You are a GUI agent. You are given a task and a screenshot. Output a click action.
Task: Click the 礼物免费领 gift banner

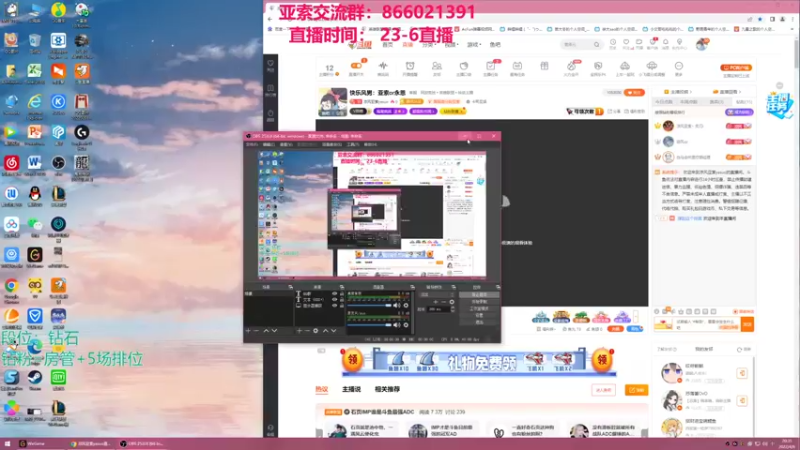pos(479,361)
